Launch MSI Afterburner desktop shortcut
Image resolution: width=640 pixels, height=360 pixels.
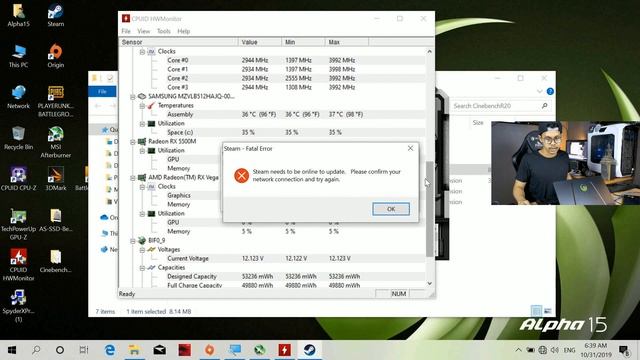(x=56, y=142)
